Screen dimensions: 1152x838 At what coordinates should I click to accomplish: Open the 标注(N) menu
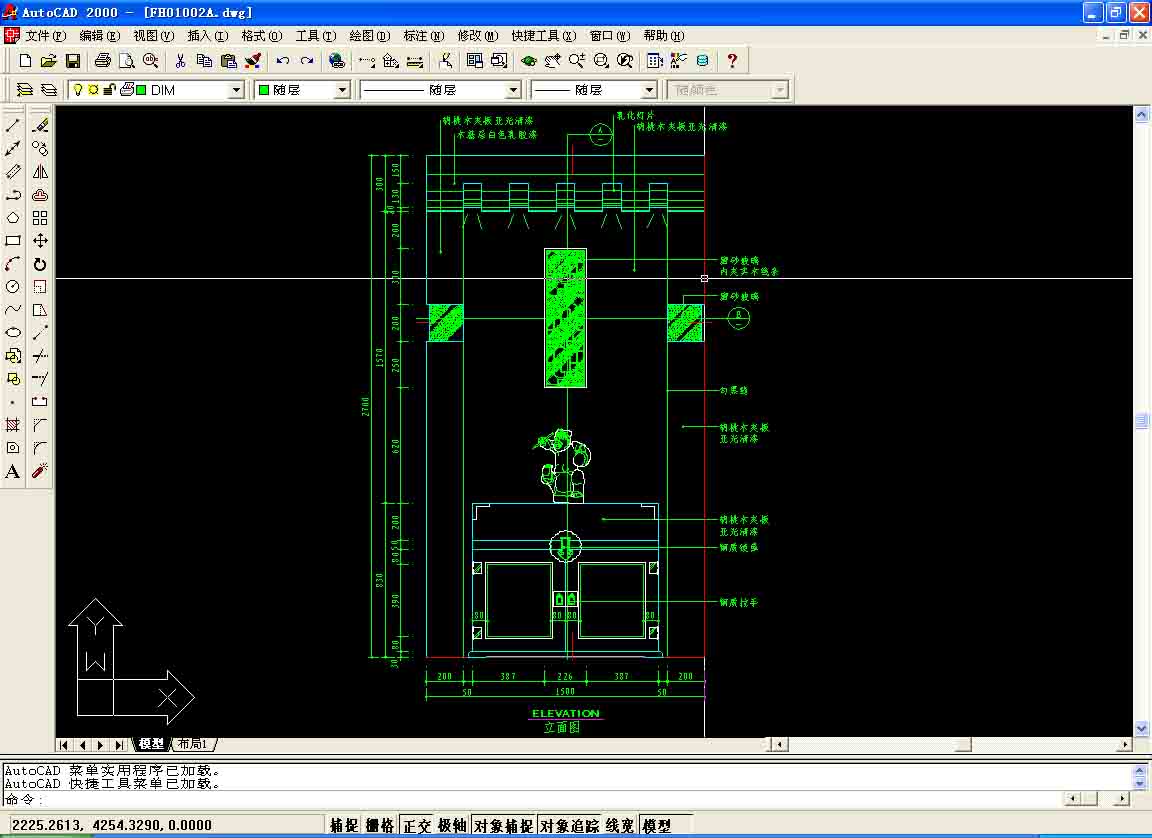coord(424,35)
